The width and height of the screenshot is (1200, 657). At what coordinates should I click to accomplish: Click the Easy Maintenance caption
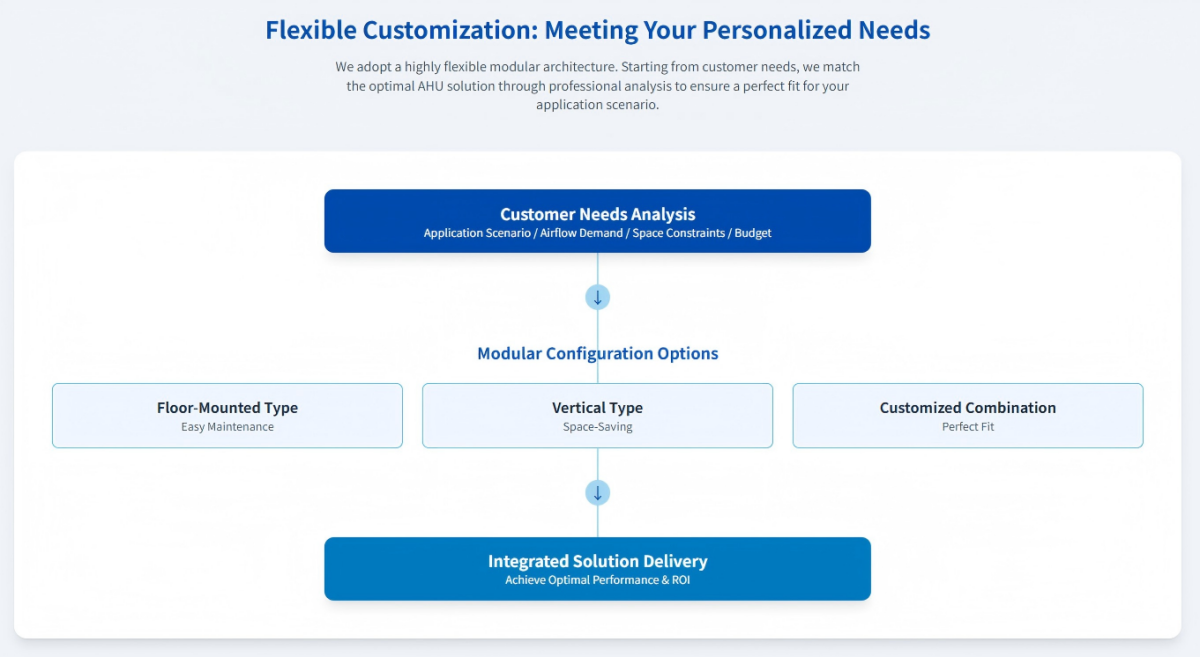pyautogui.click(x=227, y=427)
